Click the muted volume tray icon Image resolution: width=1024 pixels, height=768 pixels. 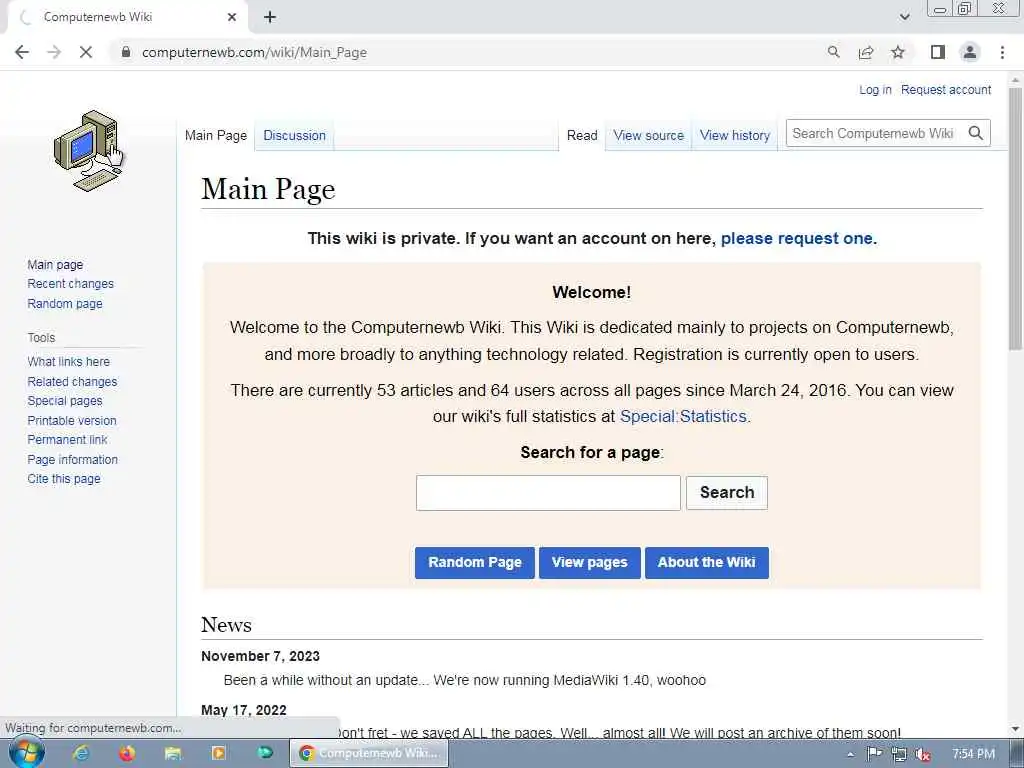[922, 754]
